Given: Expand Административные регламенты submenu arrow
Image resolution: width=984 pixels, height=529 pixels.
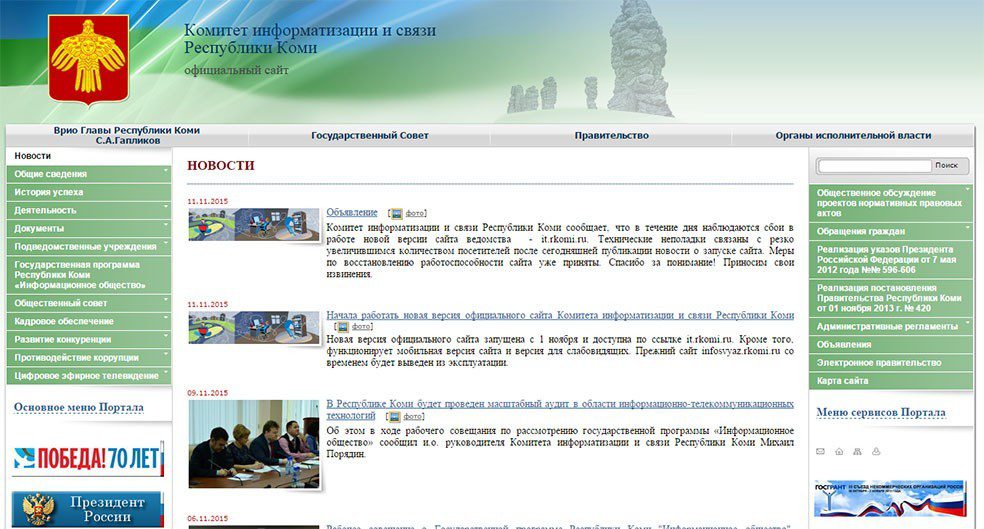Looking at the screenshot, I should click(966, 323).
